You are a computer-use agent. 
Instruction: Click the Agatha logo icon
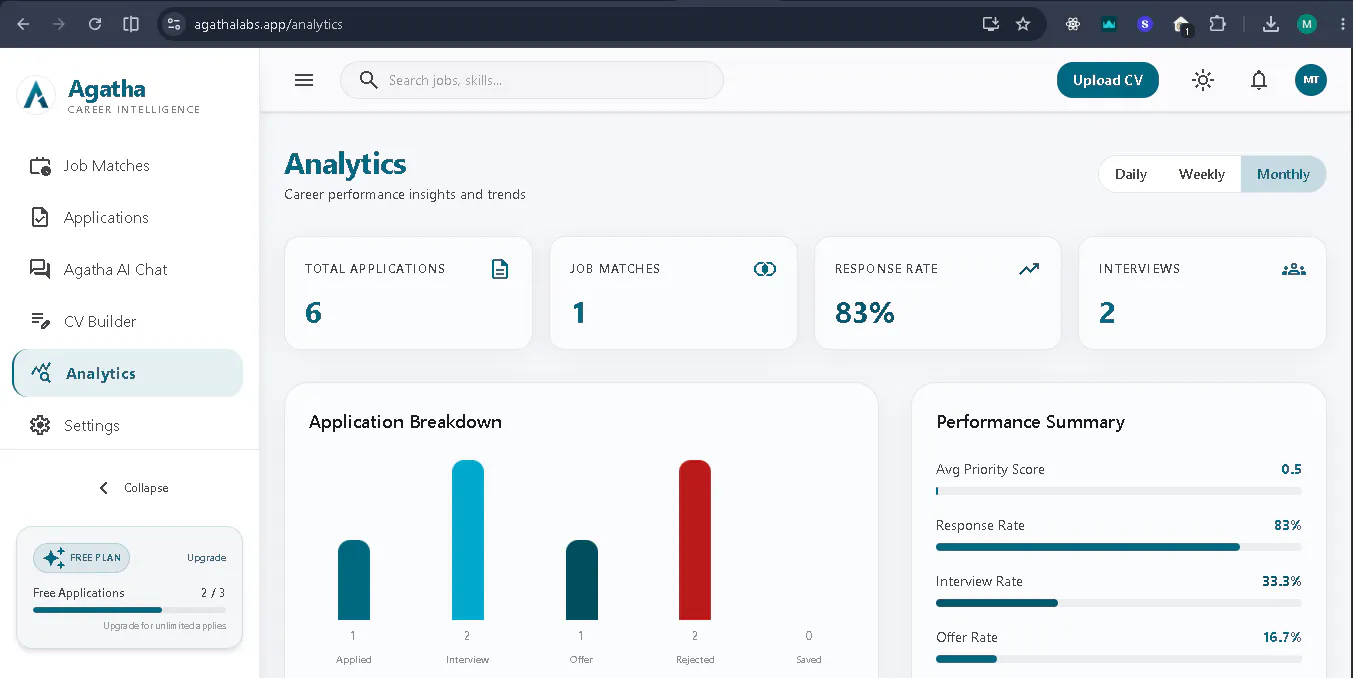click(36, 95)
